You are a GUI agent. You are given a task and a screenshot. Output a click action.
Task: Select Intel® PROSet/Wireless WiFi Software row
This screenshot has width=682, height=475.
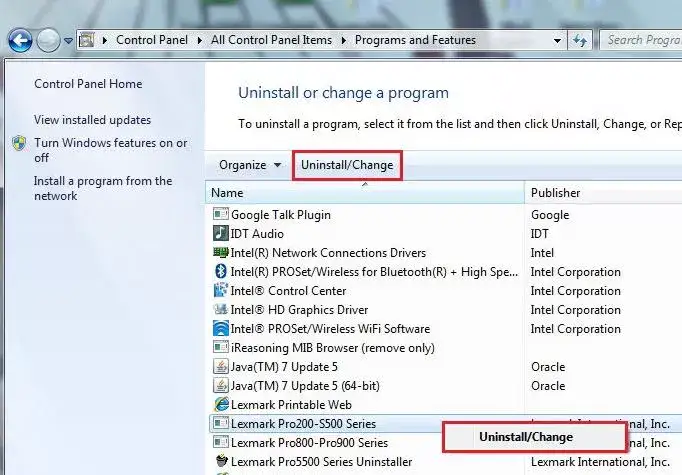click(x=330, y=329)
